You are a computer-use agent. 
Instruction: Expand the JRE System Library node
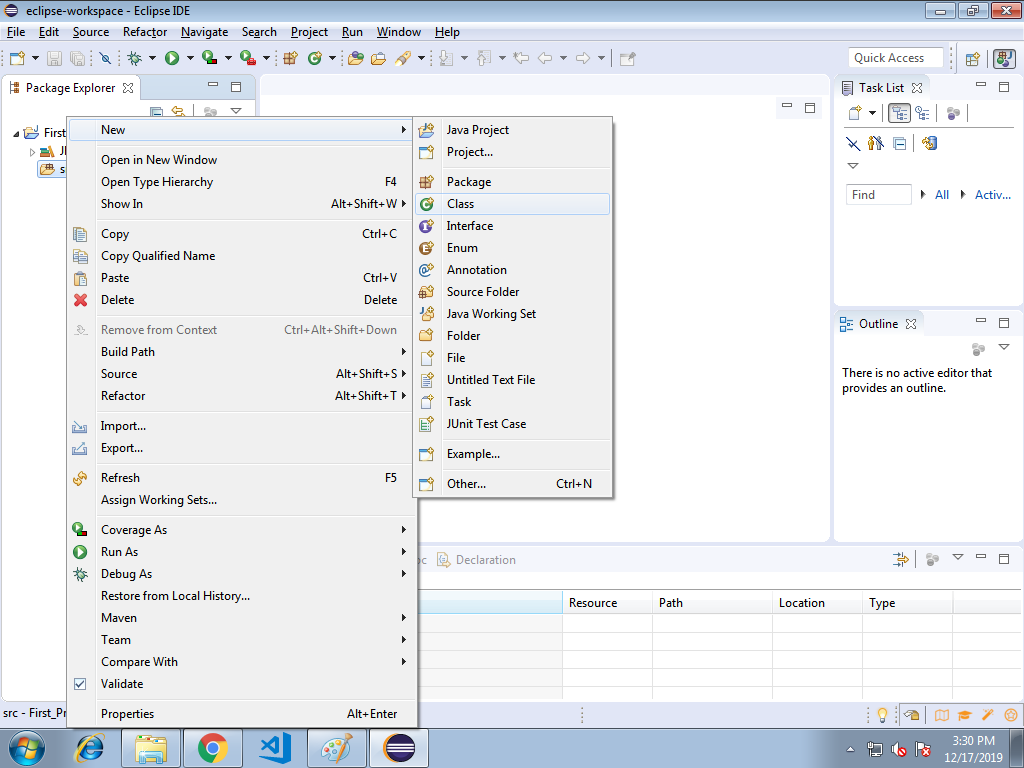point(32,152)
